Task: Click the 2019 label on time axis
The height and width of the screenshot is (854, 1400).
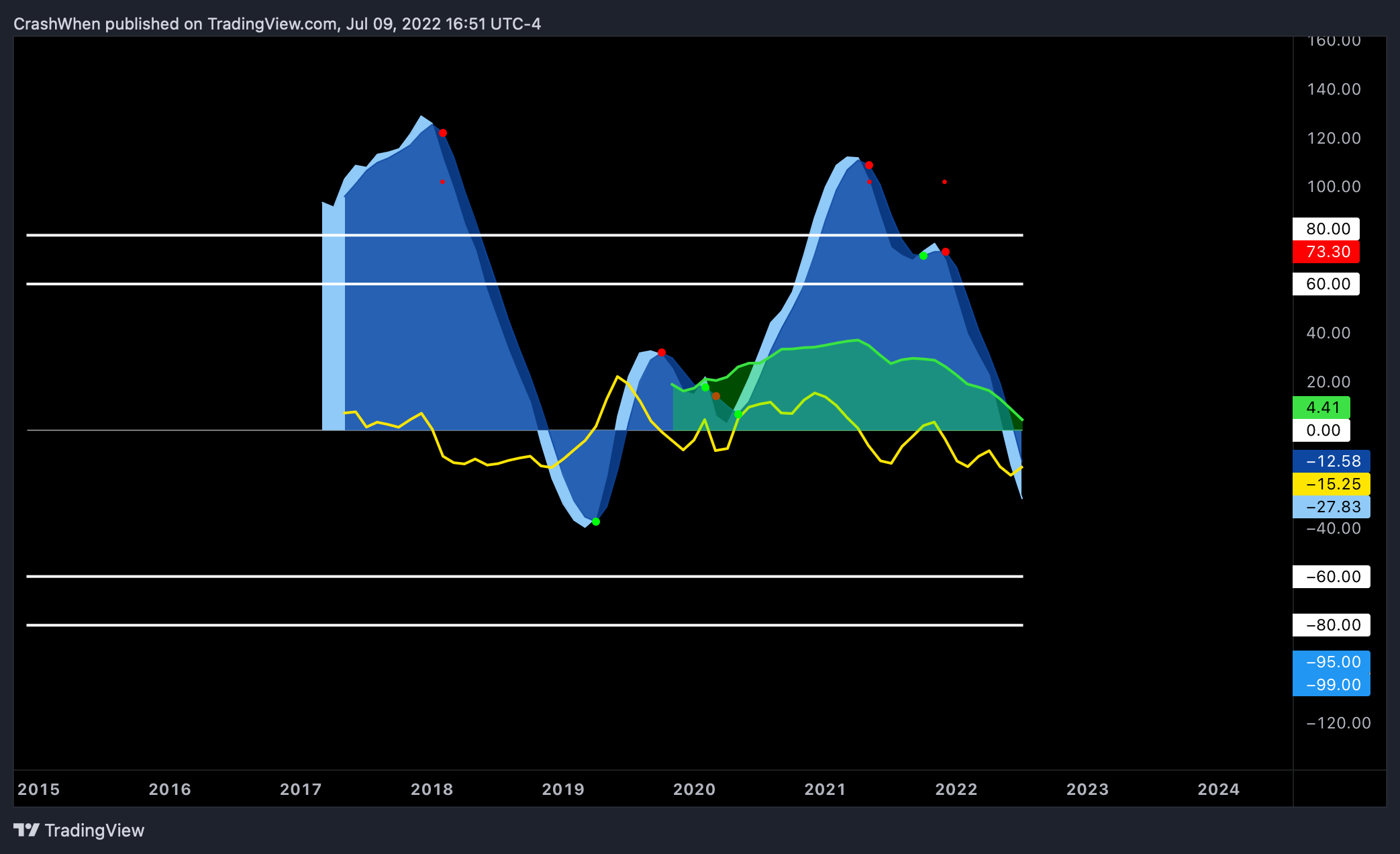Action: point(563,790)
